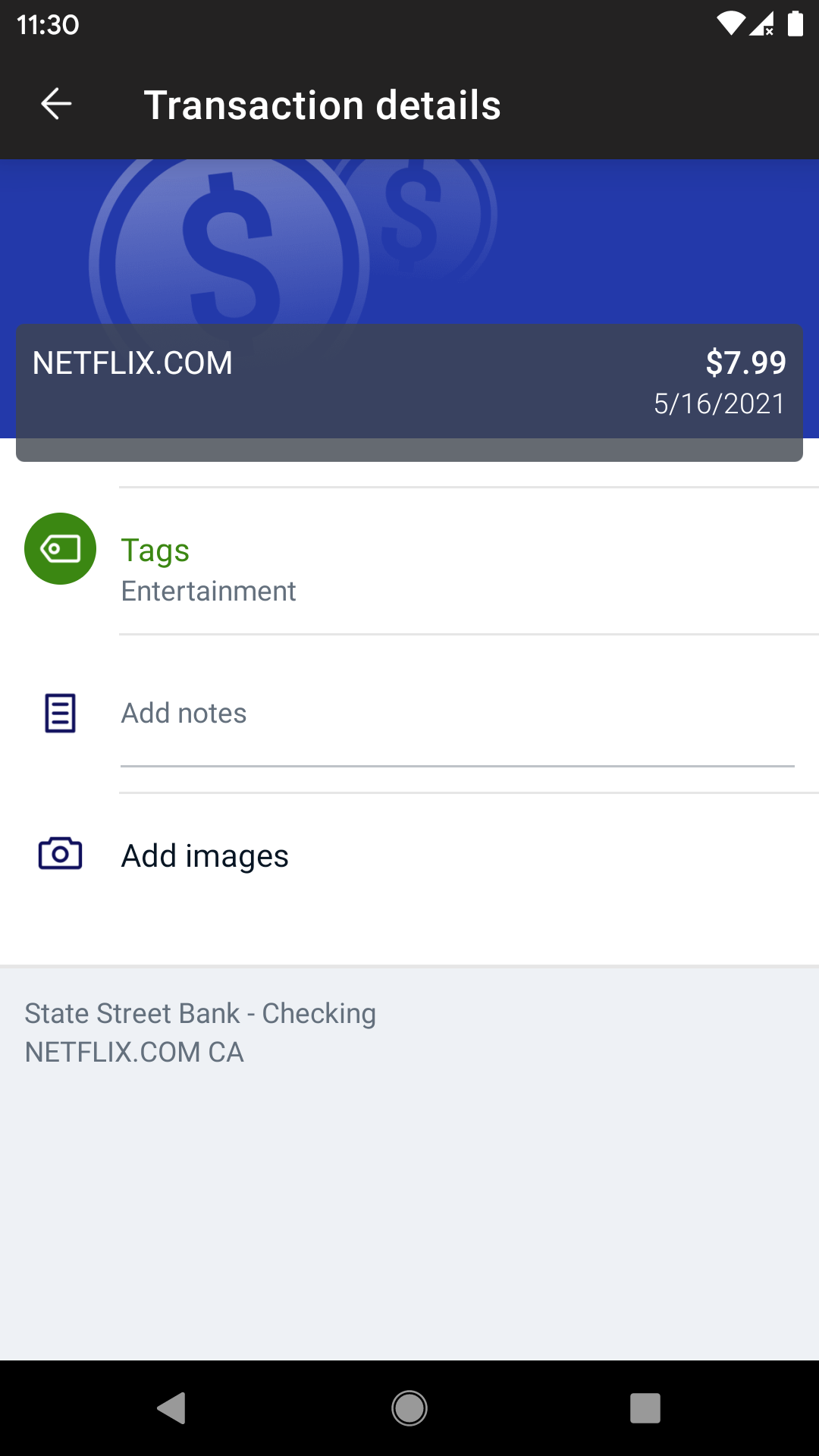This screenshot has width=819, height=1456.
Task: Tap the back arrow in the header
Action: (x=56, y=104)
